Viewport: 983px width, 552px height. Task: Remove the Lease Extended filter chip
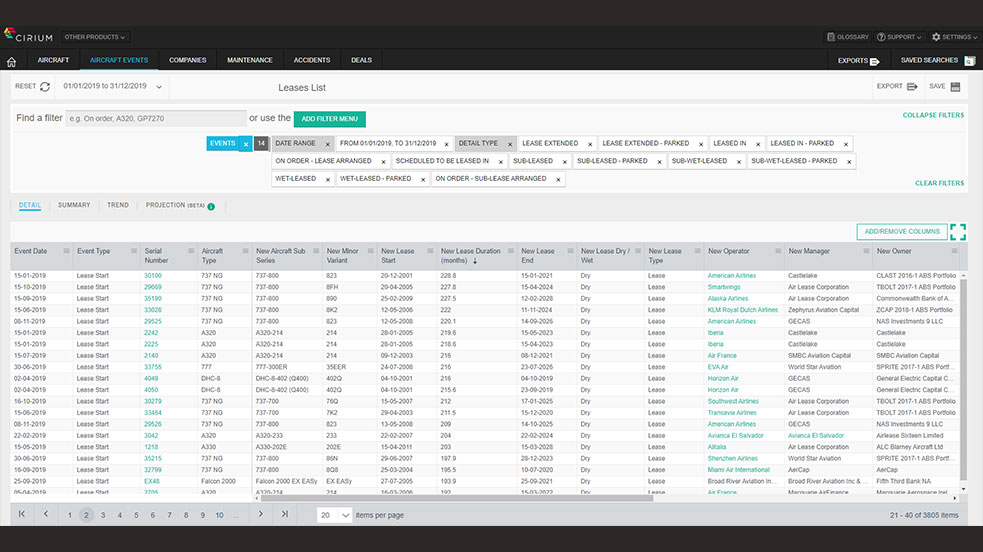click(588, 144)
